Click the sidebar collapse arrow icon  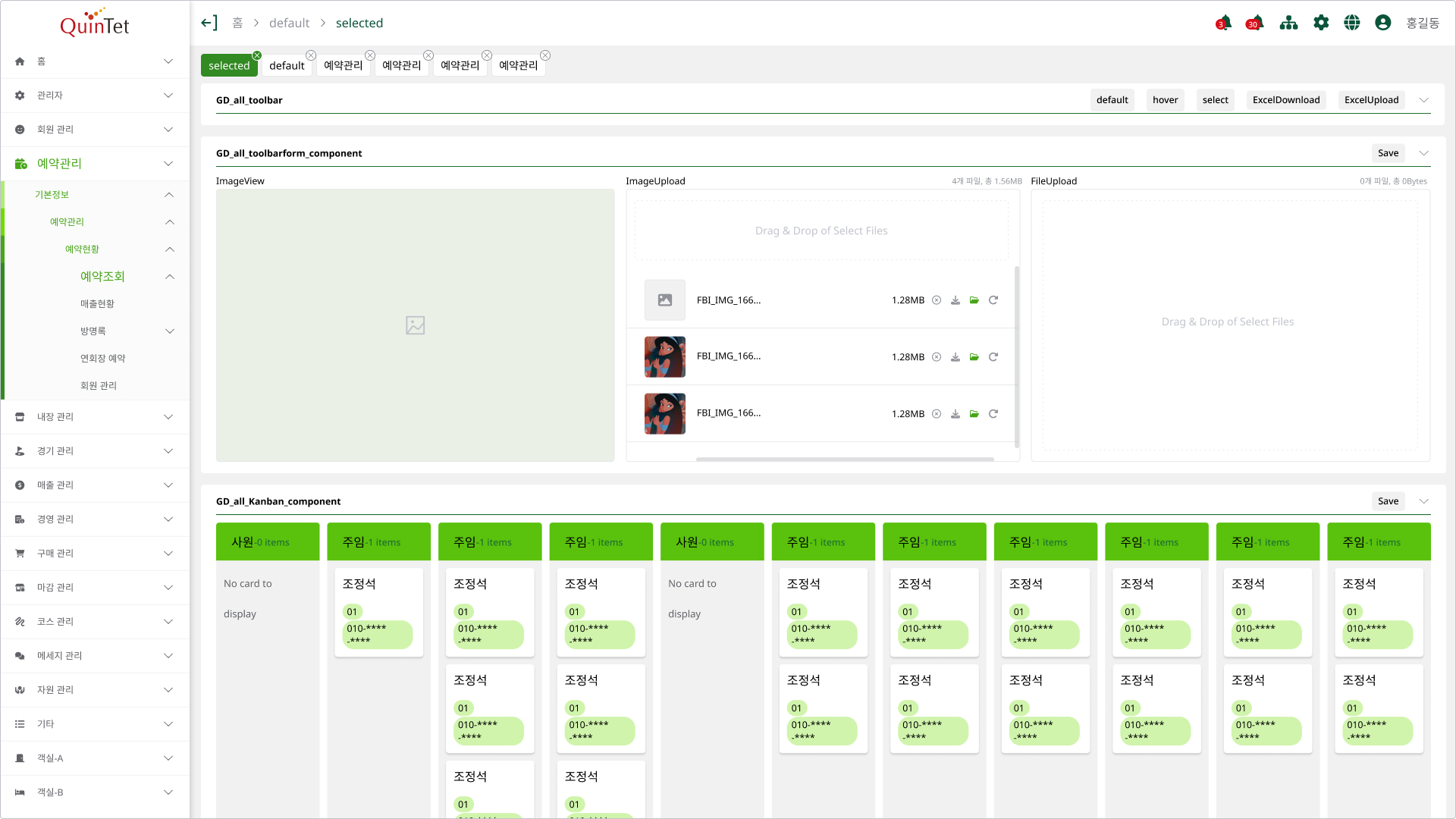(x=209, y=23)
